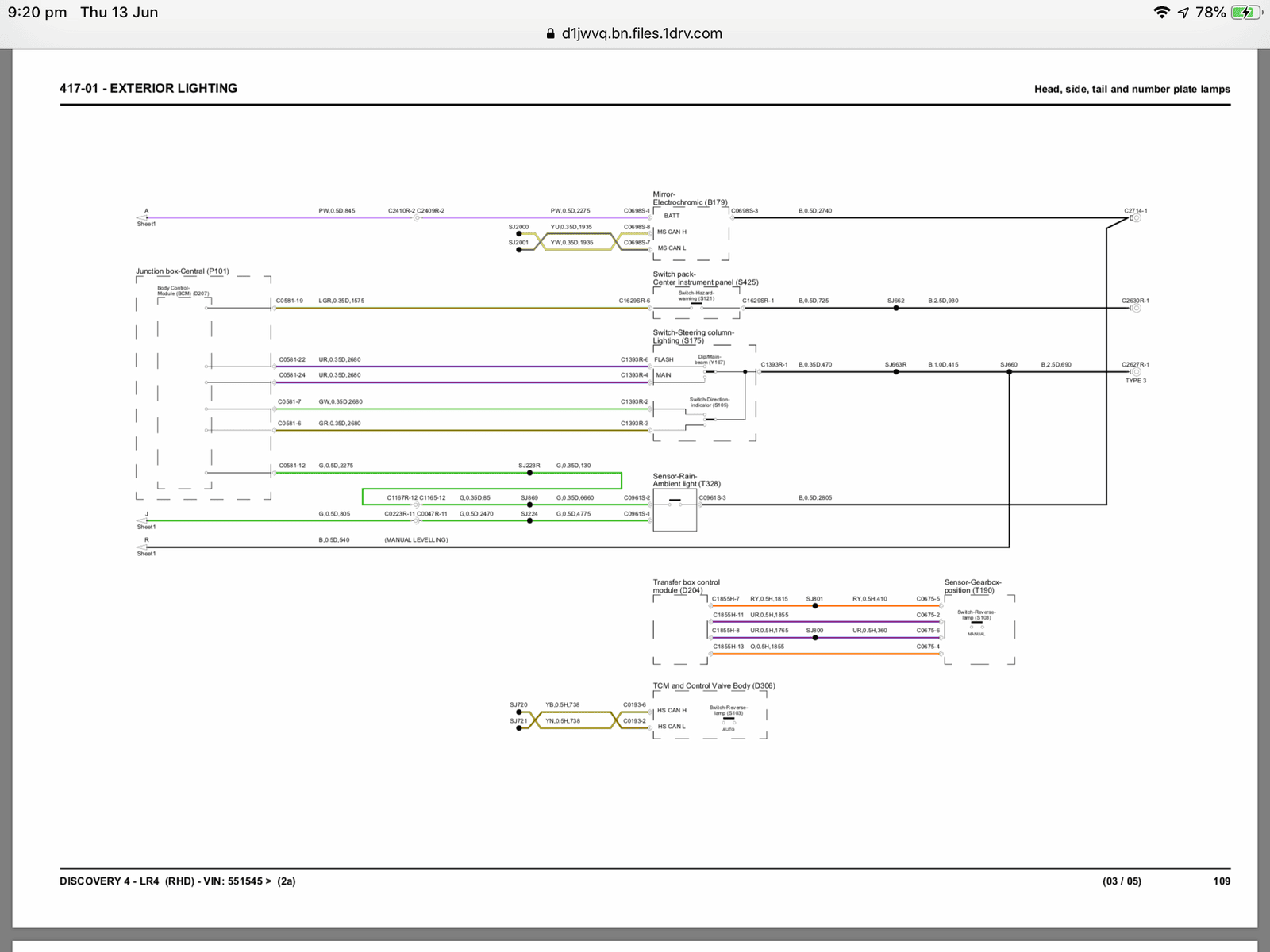Tap connector label C1167R-12 C1165-12
Image resolution: width=1270 pixels, height=952 pixels.
coord(416,498)
